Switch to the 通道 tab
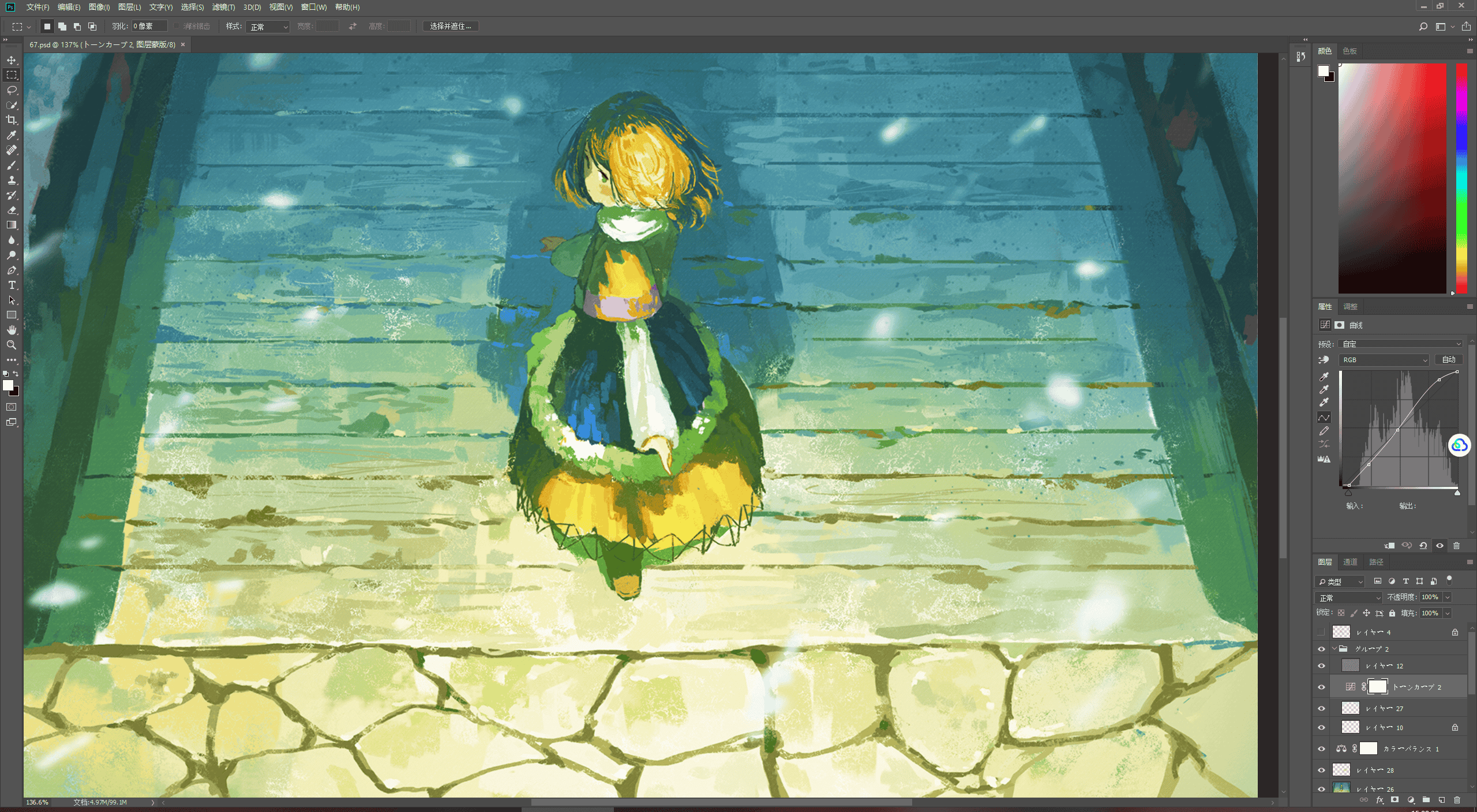 [1350, 562]
